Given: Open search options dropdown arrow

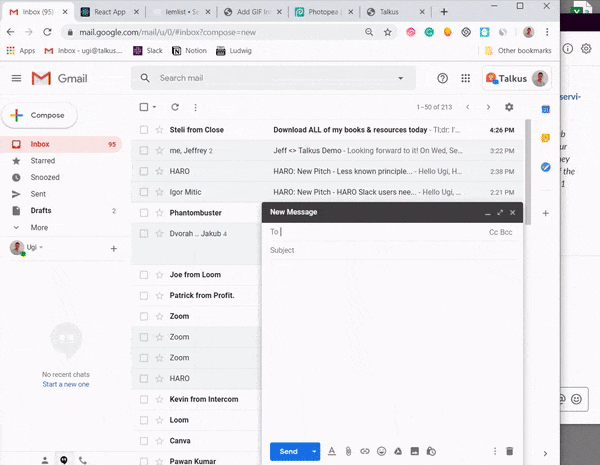Looking at the screenshot, I should pos(401,78).
